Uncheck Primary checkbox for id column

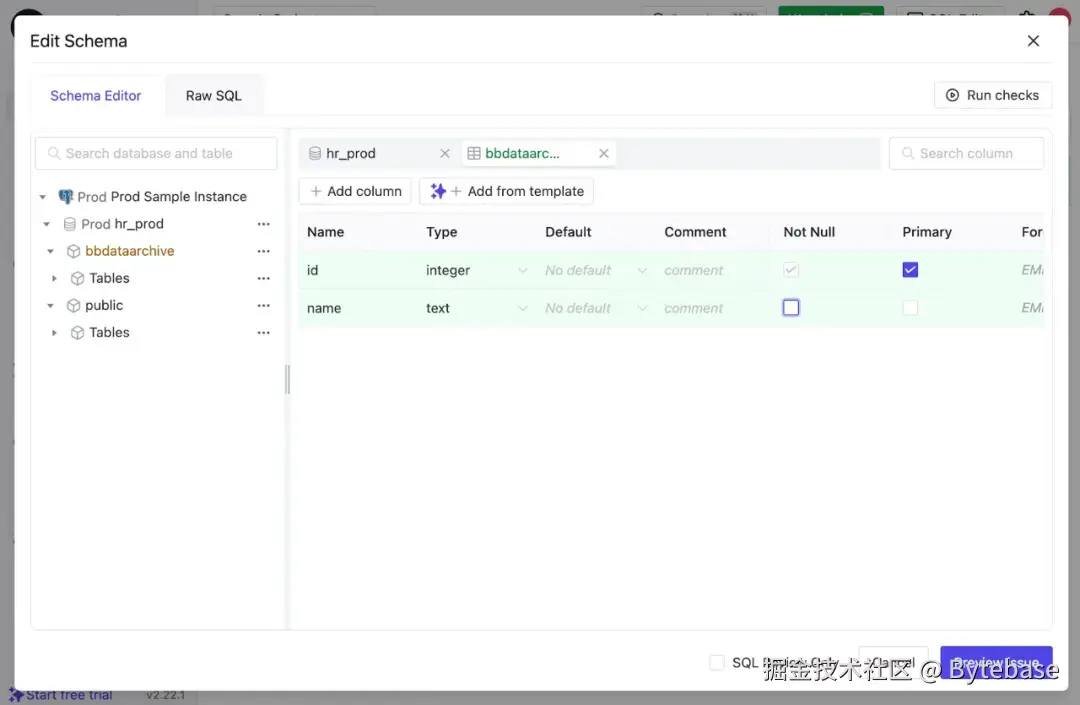pyautogui.click(x=910, y=270)
